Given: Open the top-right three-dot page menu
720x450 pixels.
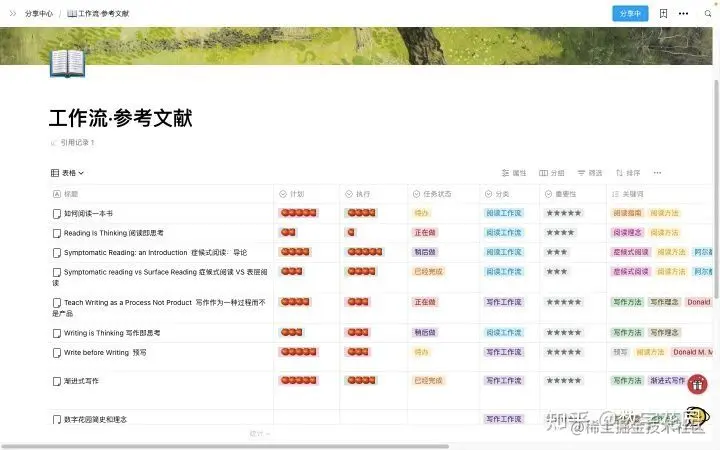Looking at the screenshot, I should tap(683, 13).
